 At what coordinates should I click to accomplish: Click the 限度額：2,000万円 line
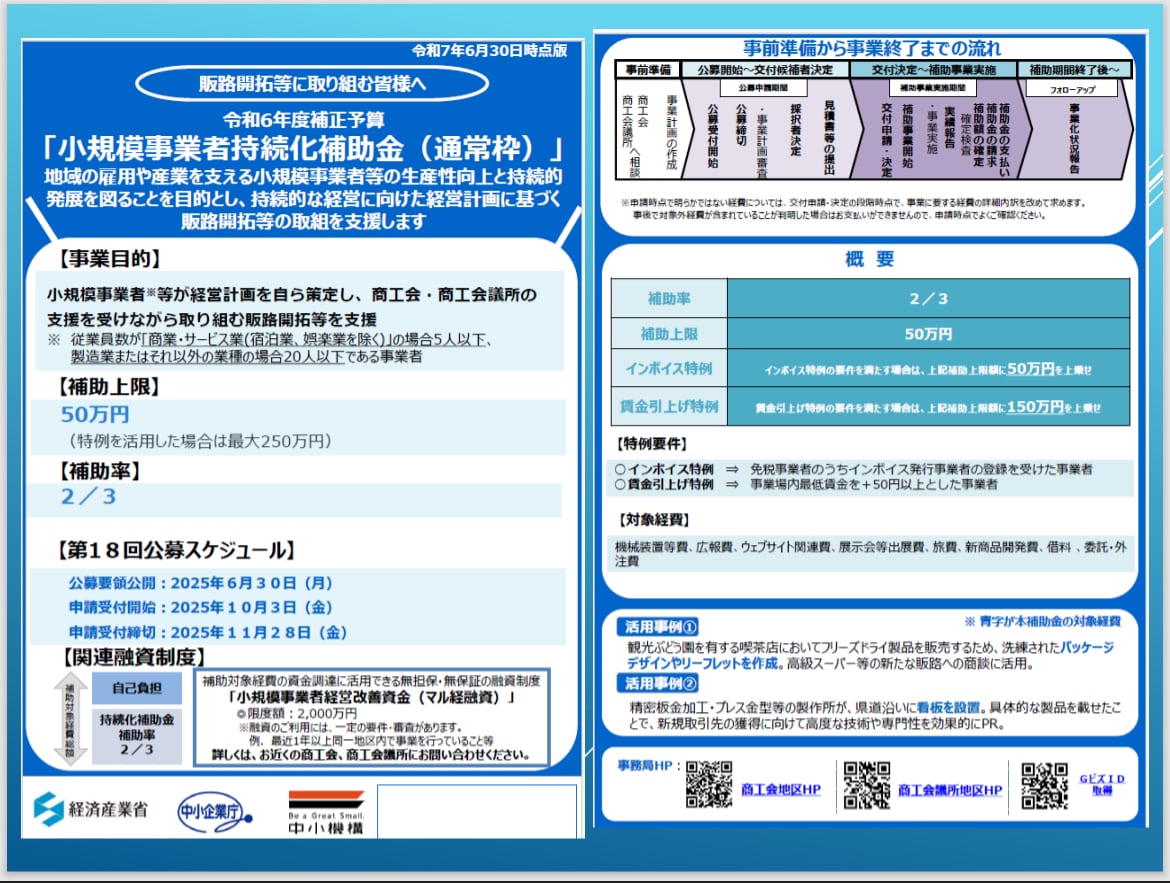297,714
